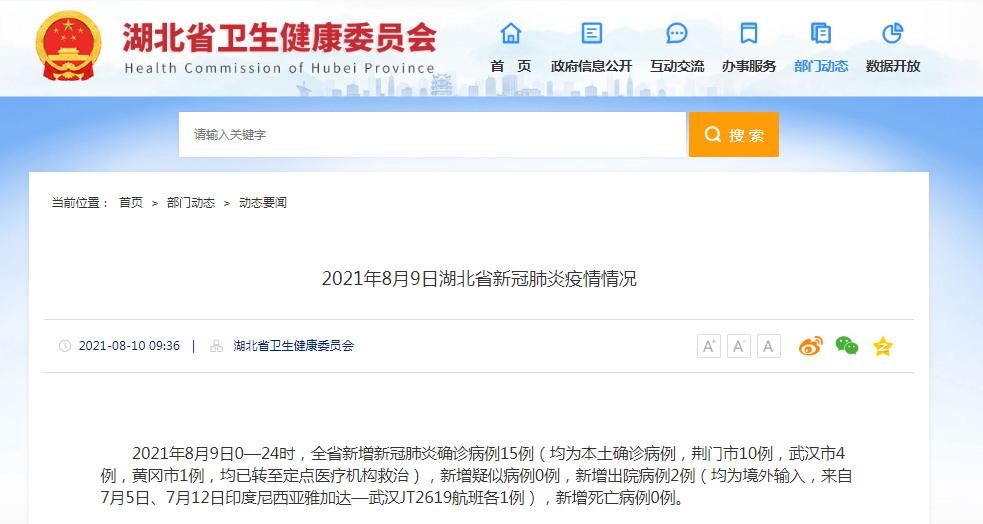983x524 pixels.
Task: Open the 部门动态 navigation tab
Action: pos(821,66)
